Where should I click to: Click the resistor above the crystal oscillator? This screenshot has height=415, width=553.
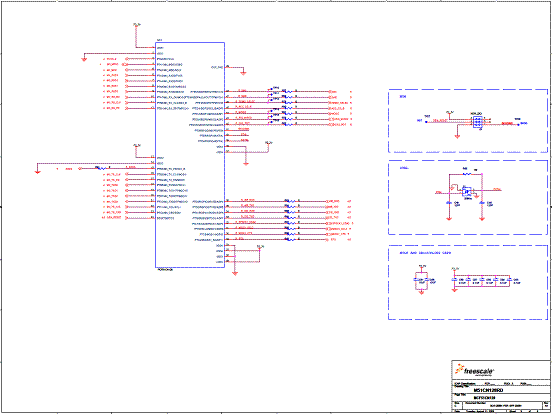(466, 173)
